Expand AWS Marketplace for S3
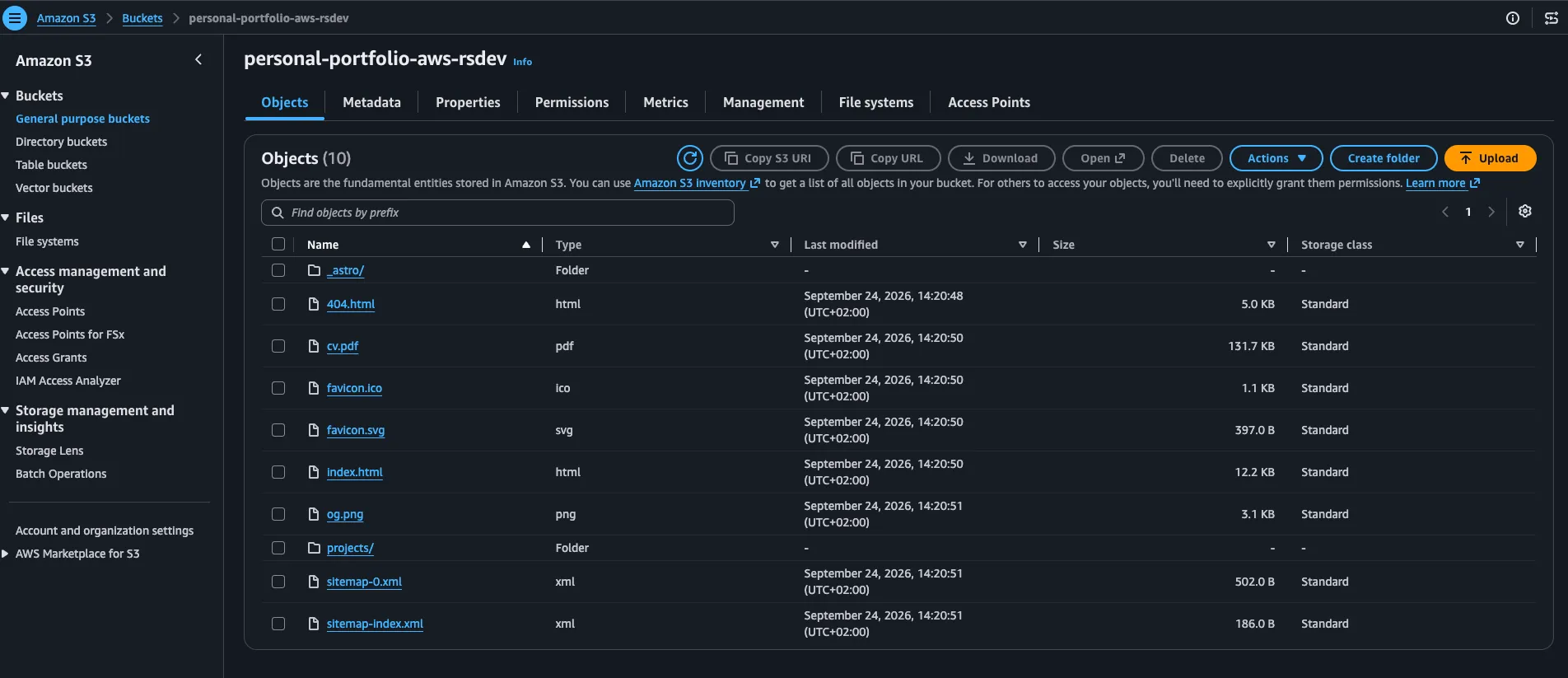Viewport: 1568px width, 678px height. (x=5, y=554)
